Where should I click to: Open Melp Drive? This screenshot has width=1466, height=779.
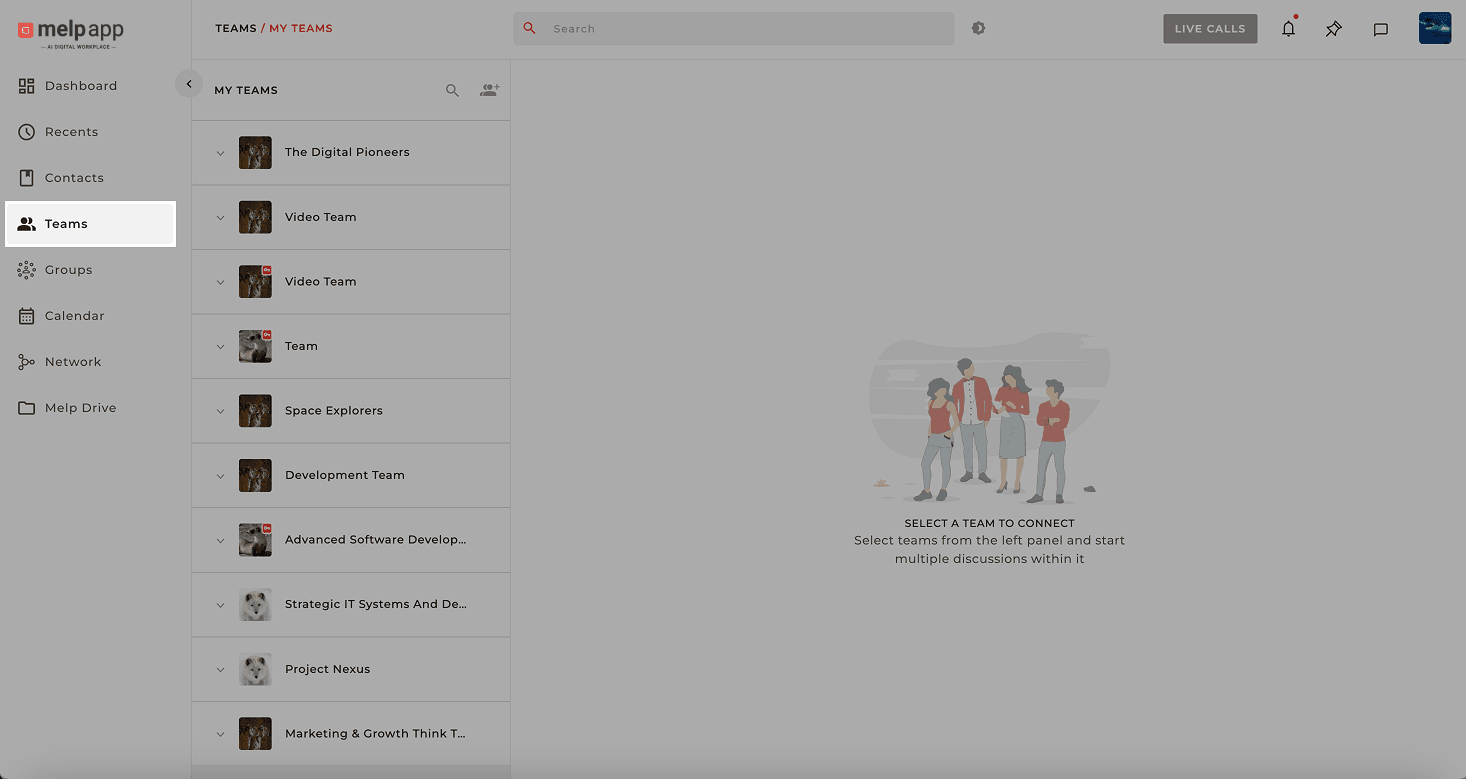click(80, 407)
